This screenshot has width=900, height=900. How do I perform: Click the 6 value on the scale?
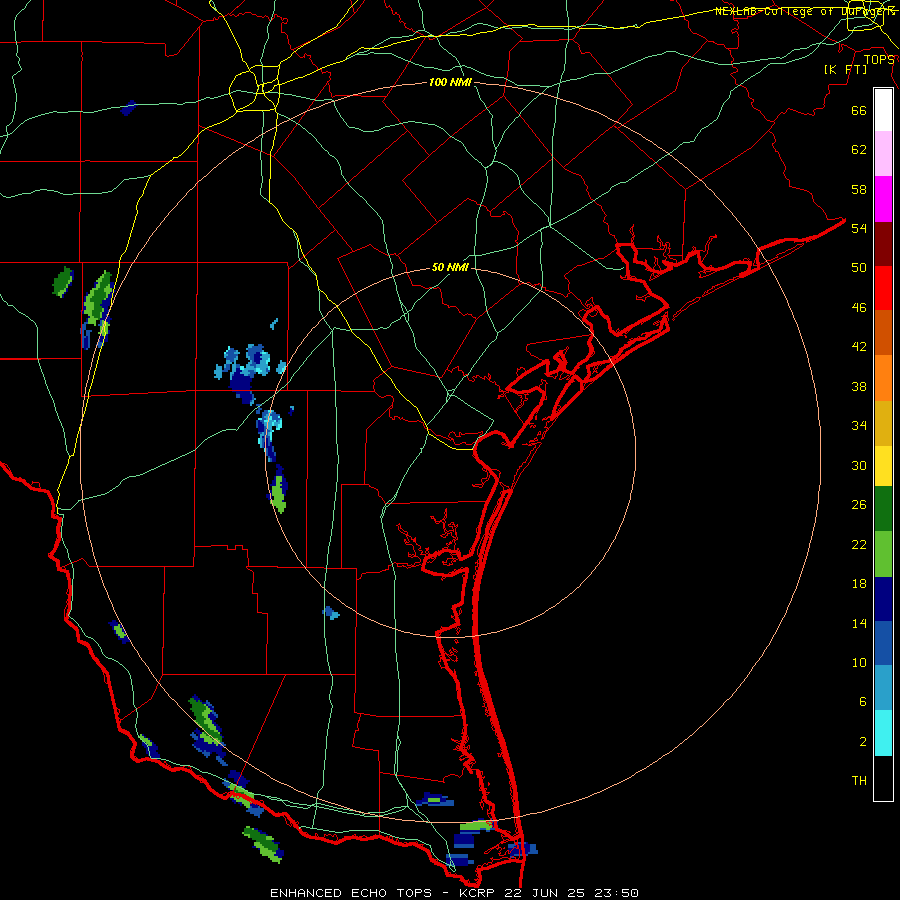pyautogui.click(x=863, y=702)
